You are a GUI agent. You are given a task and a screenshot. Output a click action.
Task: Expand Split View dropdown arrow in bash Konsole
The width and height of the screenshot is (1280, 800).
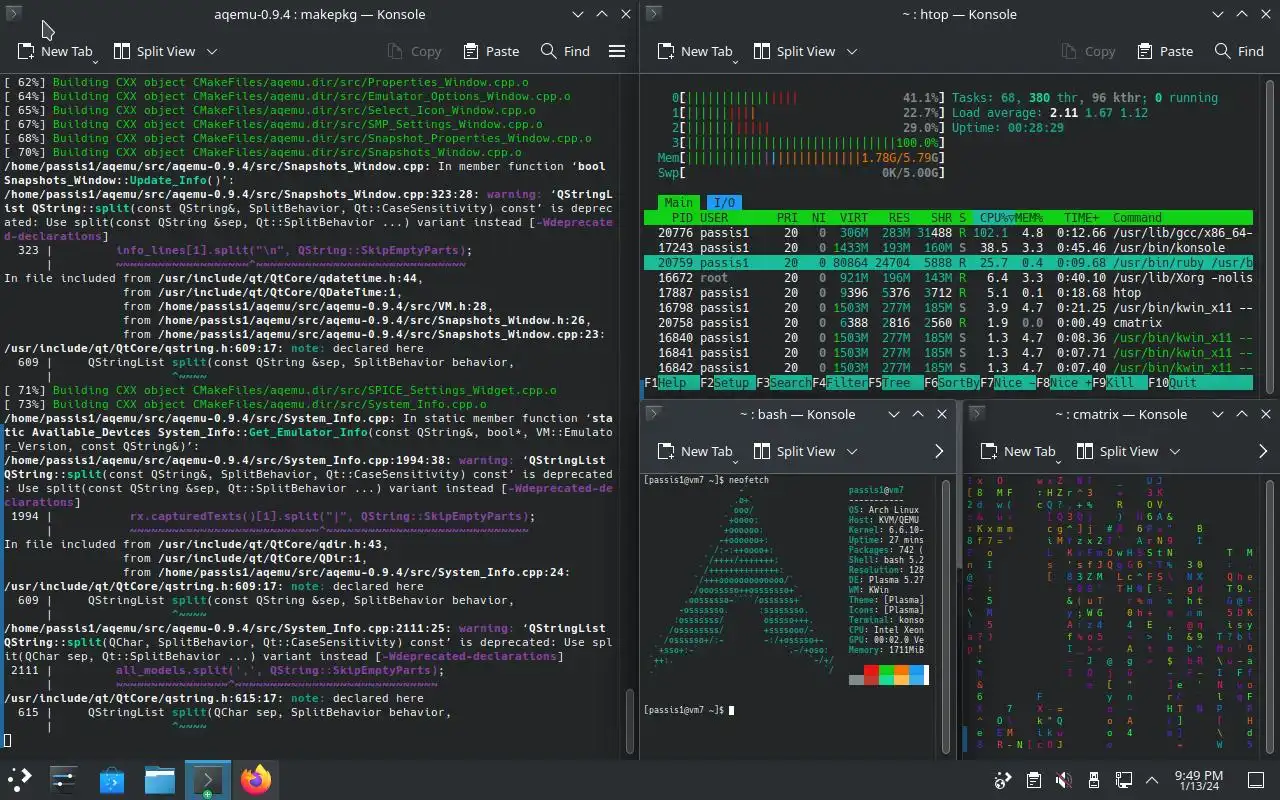(852, 451)
